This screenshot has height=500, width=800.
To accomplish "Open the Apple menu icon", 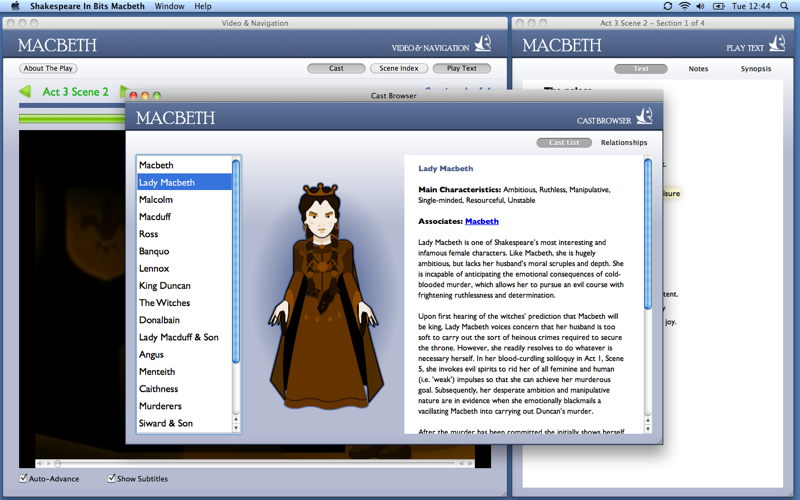I will pyautogui.click(x=15, y=6).
